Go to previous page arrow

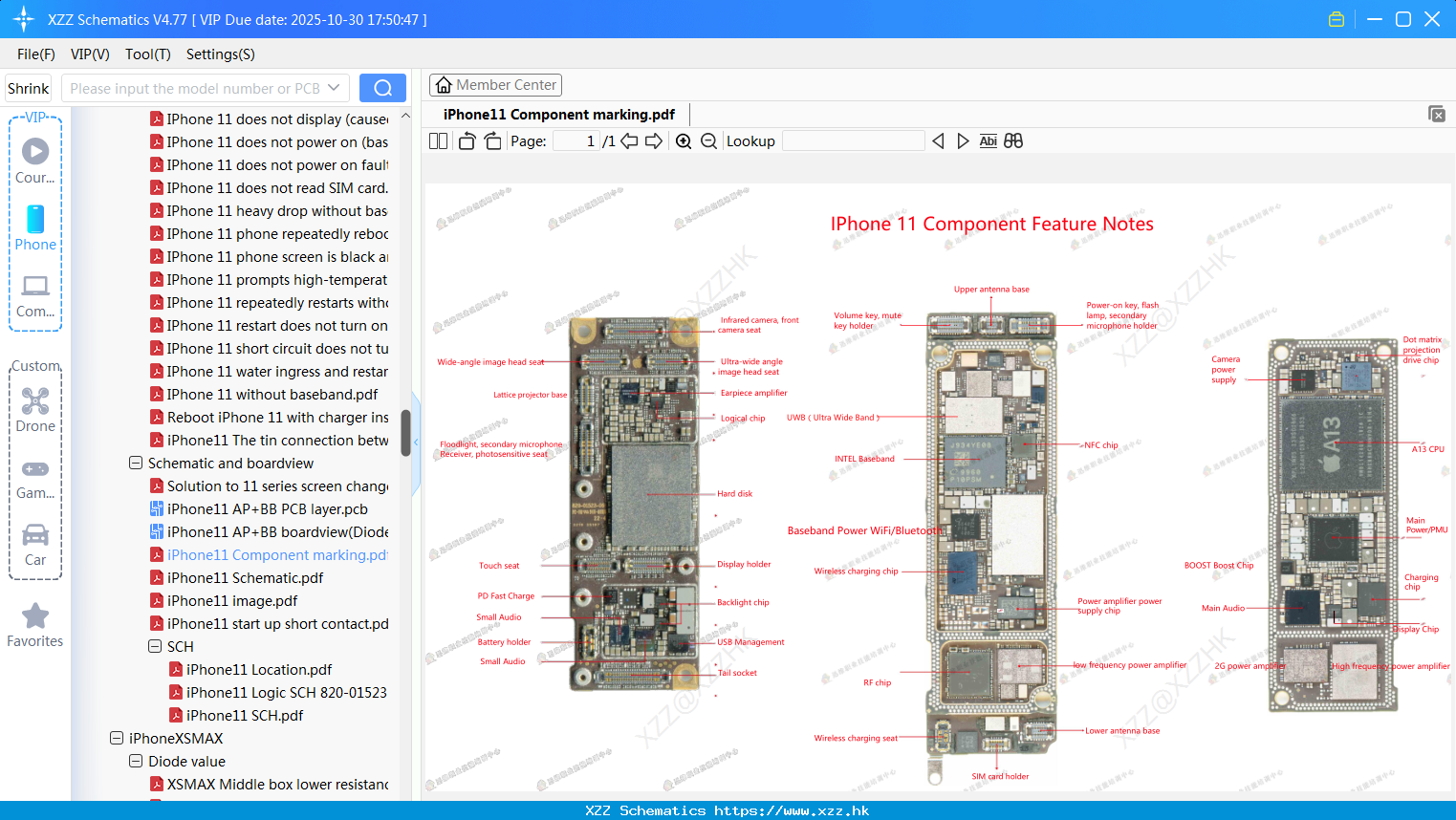pos(629,141)
